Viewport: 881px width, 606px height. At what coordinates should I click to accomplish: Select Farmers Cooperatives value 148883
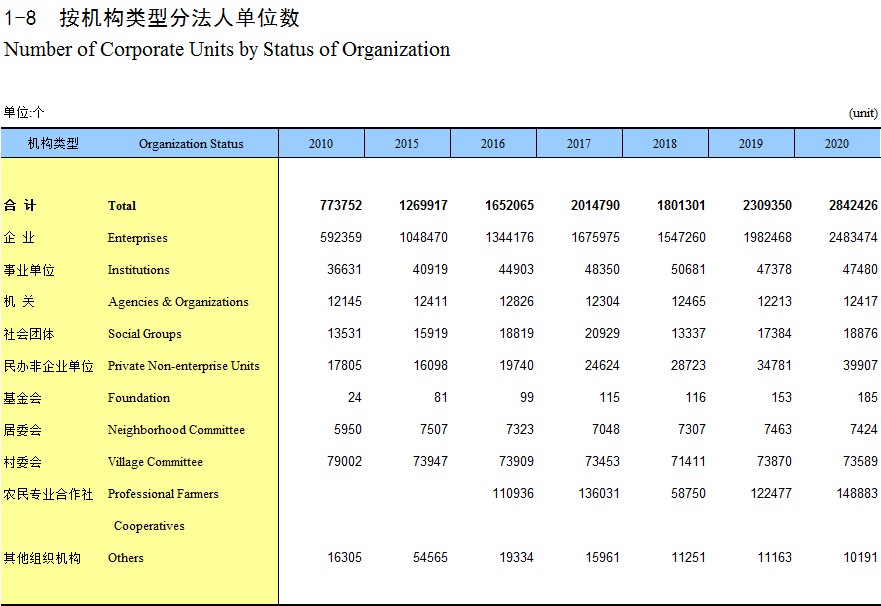click(x=857, y=494)
